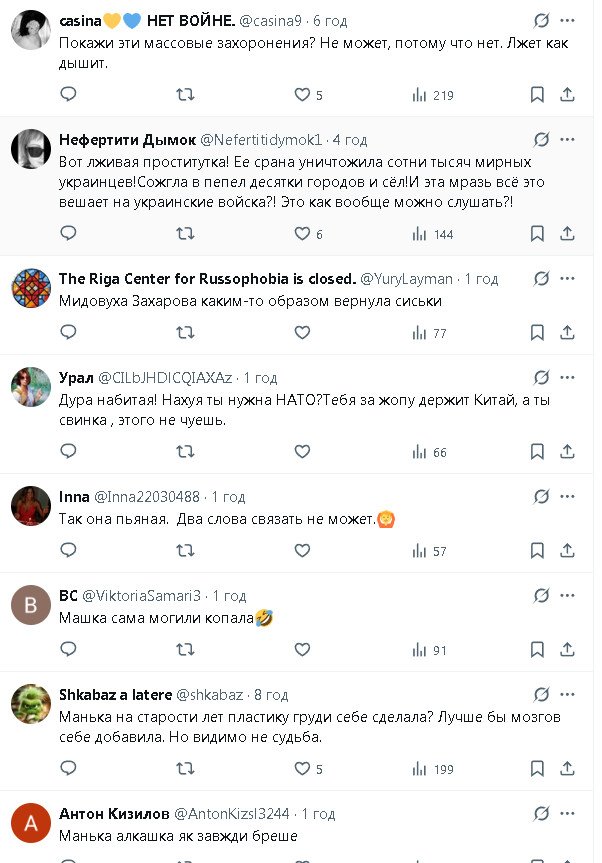Open more menu for Нефертити Дымок's post
Screen dimensions: 602x863
pyautogui.click(x=567, y=139)
